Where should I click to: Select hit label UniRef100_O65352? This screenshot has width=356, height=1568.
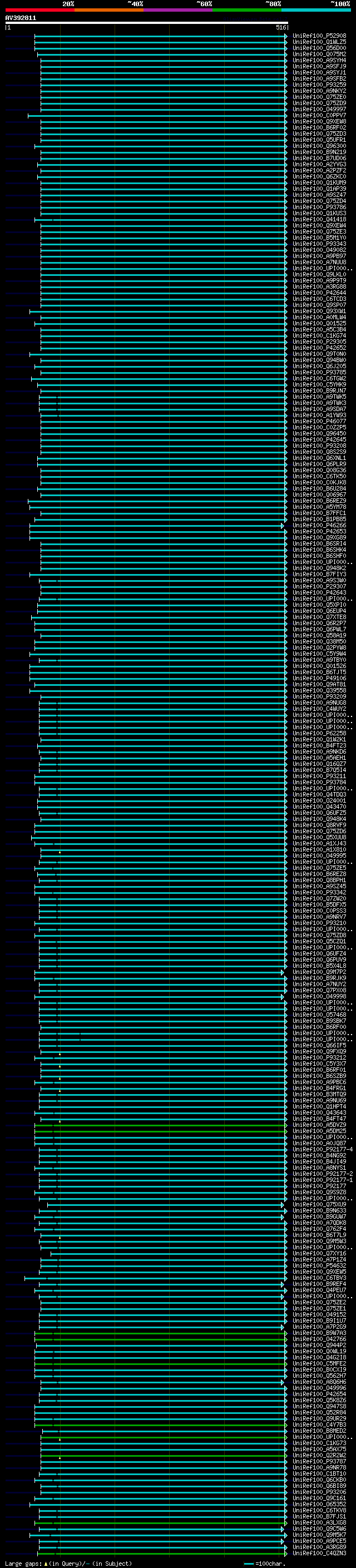319,1505
